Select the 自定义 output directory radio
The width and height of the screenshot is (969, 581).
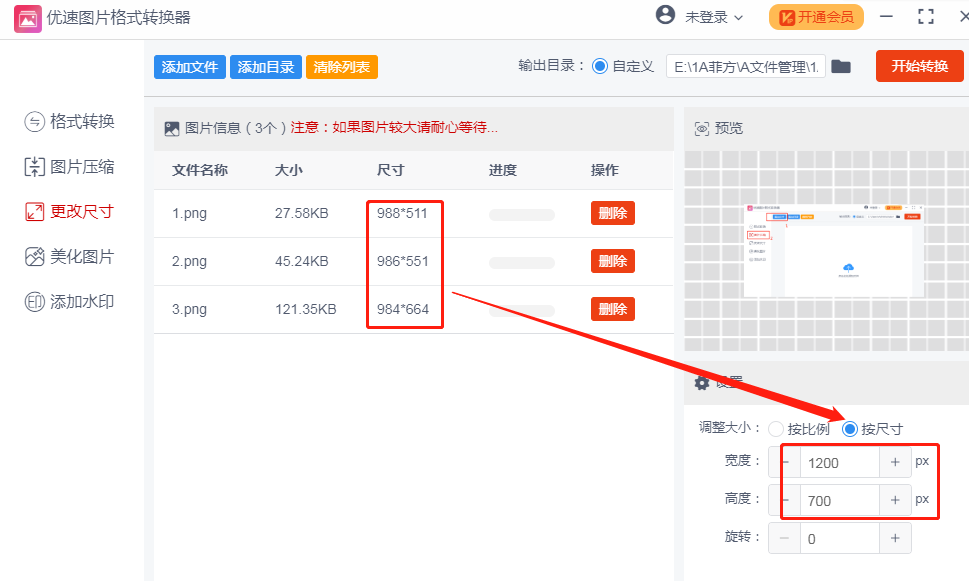click(600, 66)
